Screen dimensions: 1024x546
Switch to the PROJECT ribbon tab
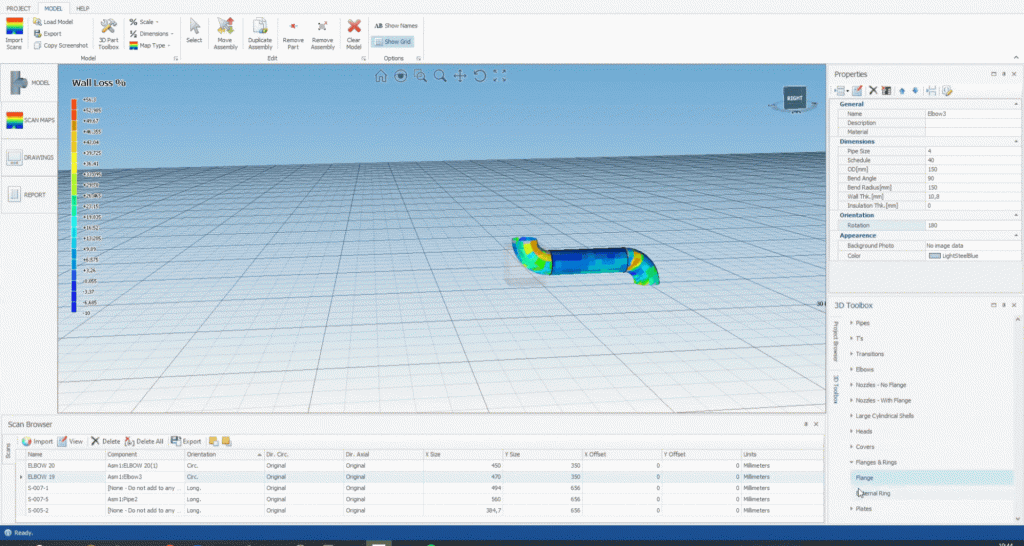tap(18, 8)
